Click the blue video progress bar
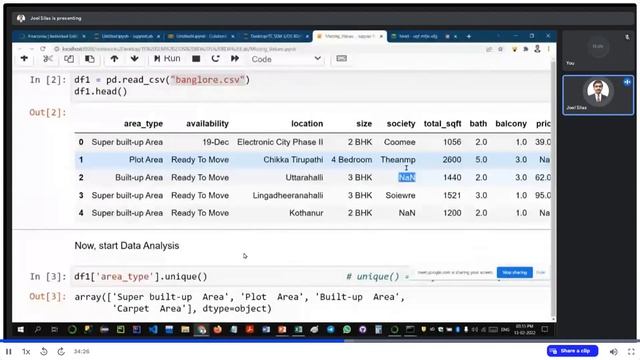The image size is (640, 360). [320, 341]
